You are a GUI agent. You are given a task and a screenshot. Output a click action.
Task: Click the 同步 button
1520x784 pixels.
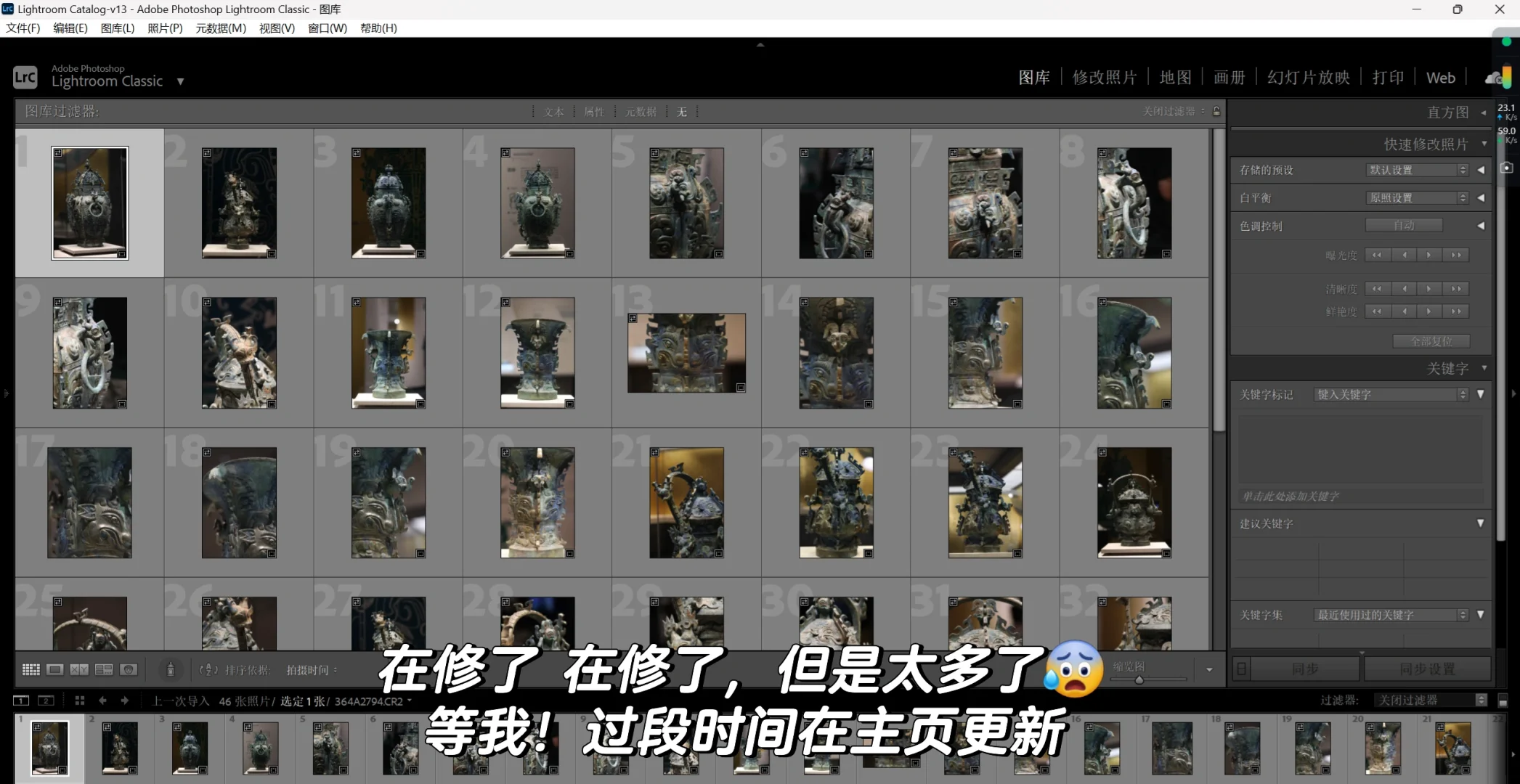pyautogui.click(x=1305, y=669)
